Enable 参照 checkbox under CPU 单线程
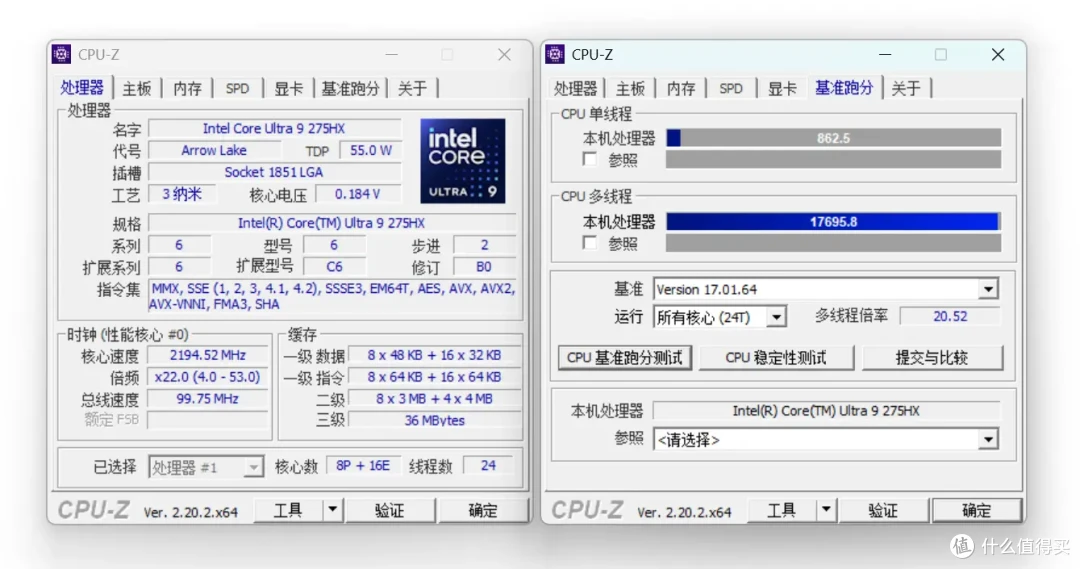Image resolution: width=1080 pixels, height=569 pixels. 590,159
